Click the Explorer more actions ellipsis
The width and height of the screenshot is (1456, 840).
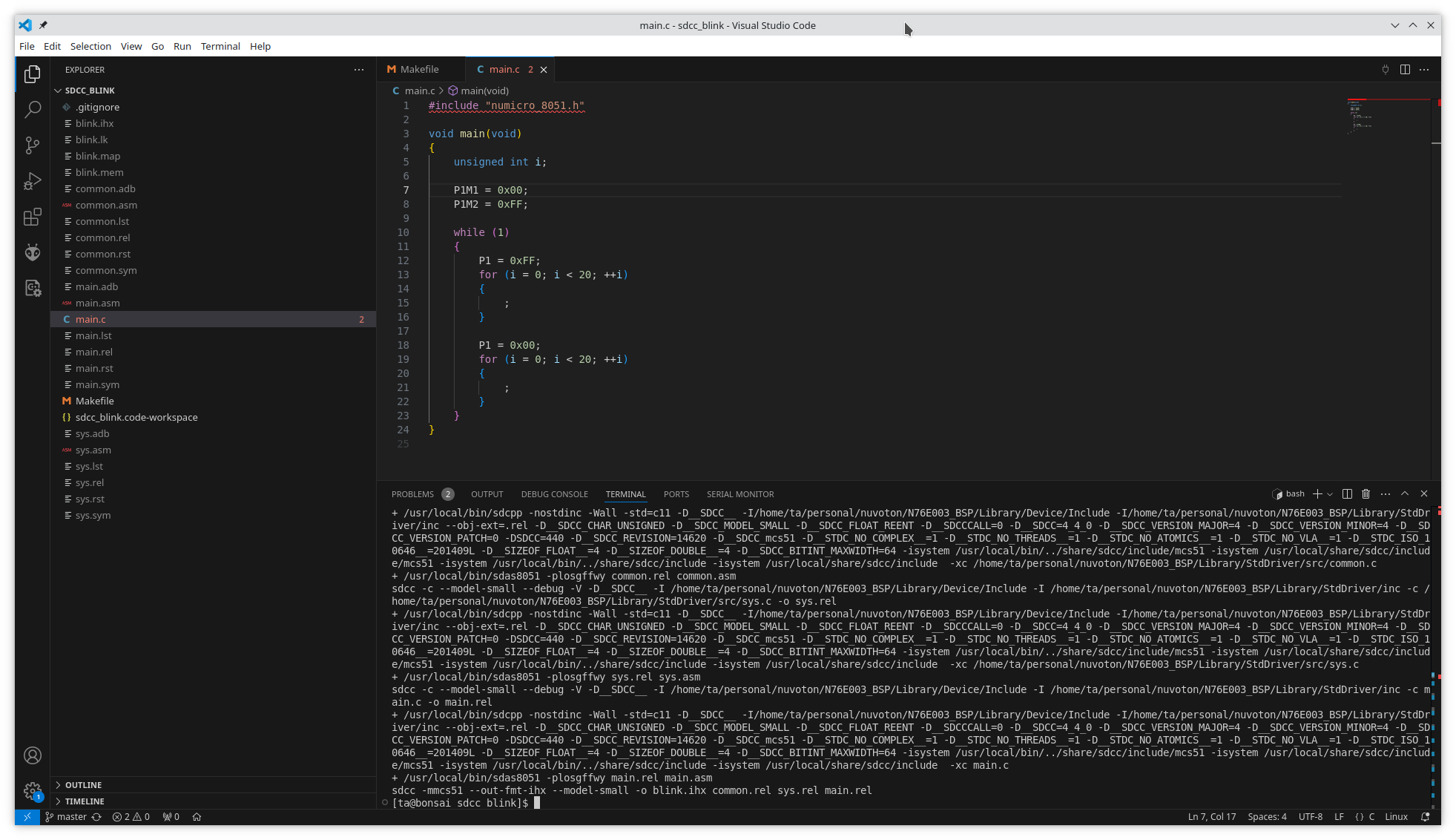tap(359, 70)
